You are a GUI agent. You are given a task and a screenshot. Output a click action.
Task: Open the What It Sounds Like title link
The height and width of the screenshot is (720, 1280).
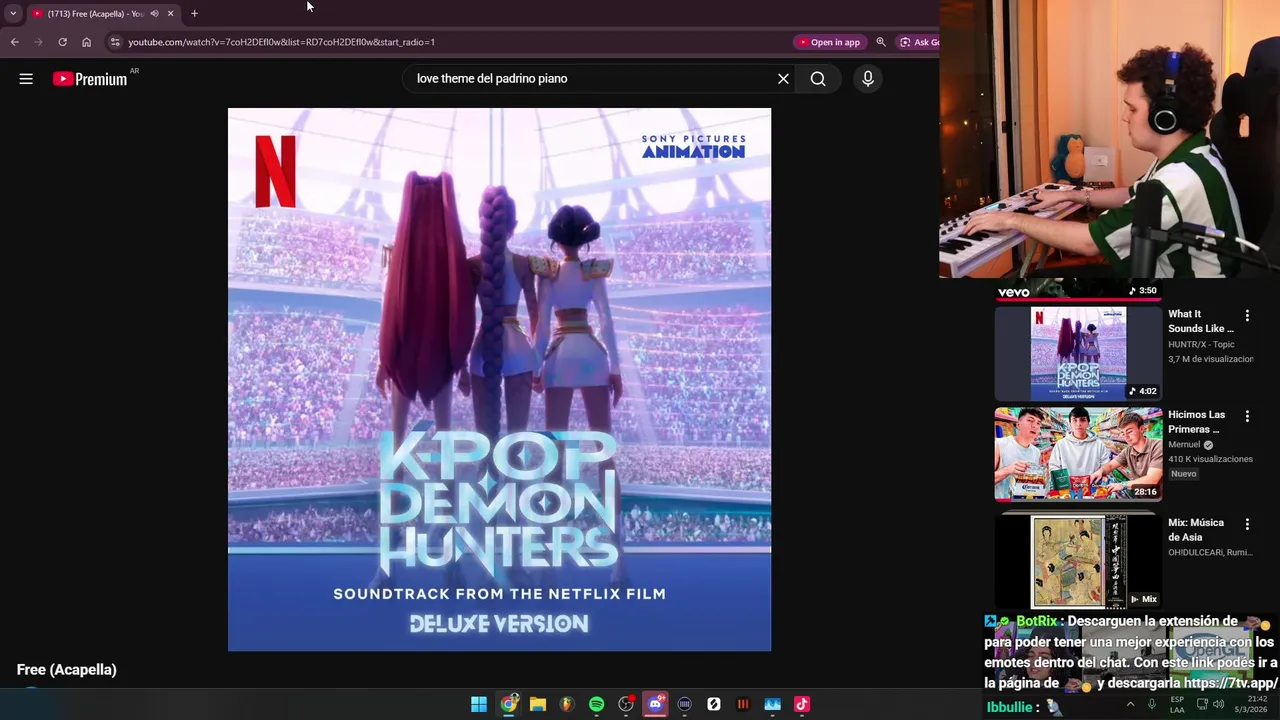point(1201,321)
